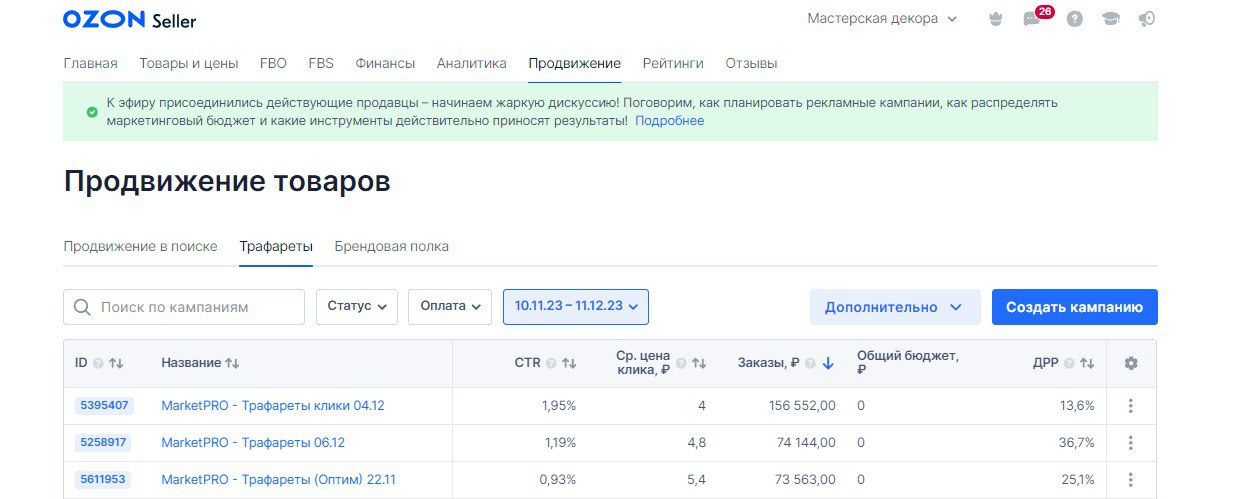
Task: Click the 13,6% ДРР cell
Action: (1077, 406)
